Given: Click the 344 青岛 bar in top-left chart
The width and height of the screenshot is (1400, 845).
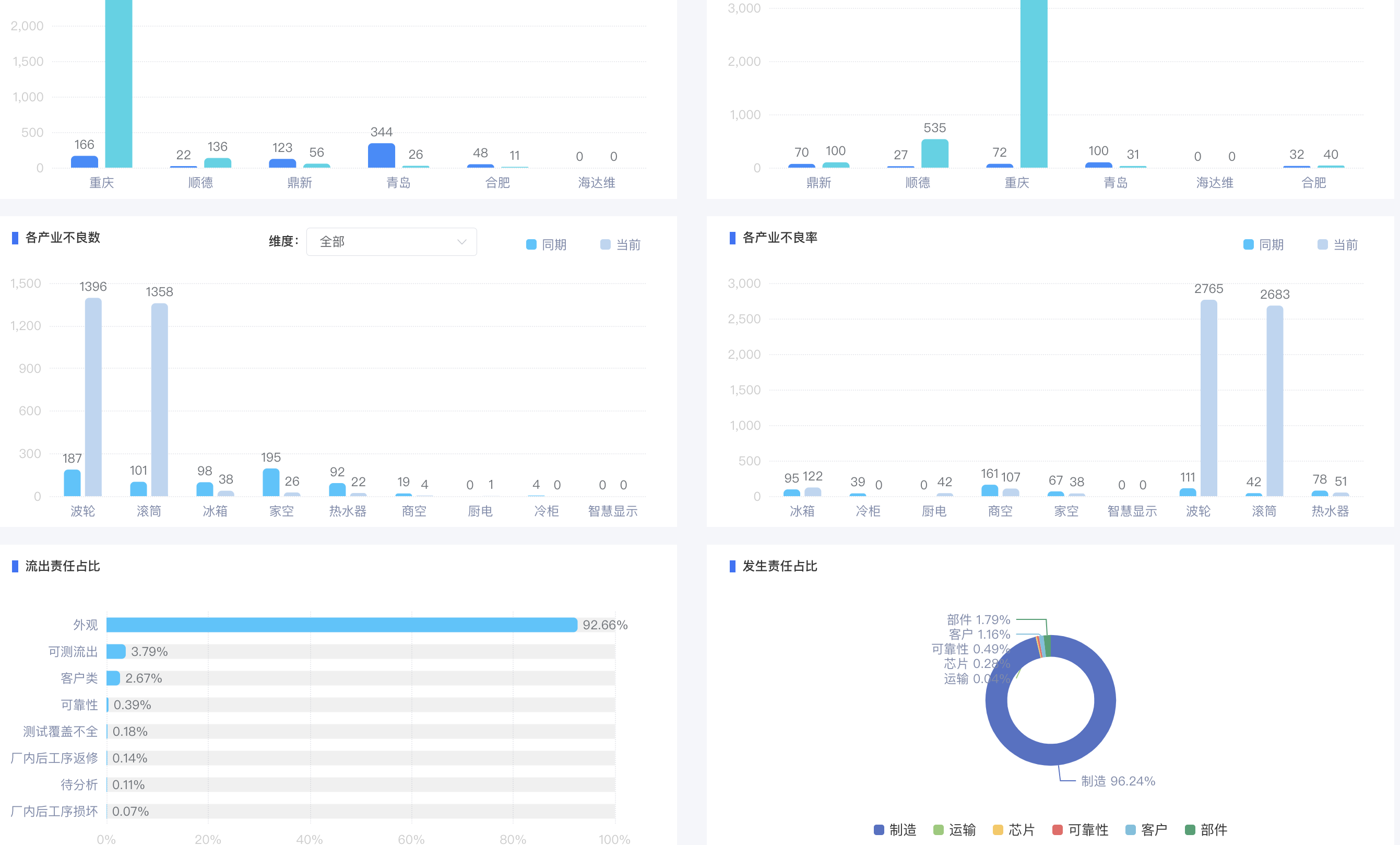Looking at the screenshot, I should 381,155.
